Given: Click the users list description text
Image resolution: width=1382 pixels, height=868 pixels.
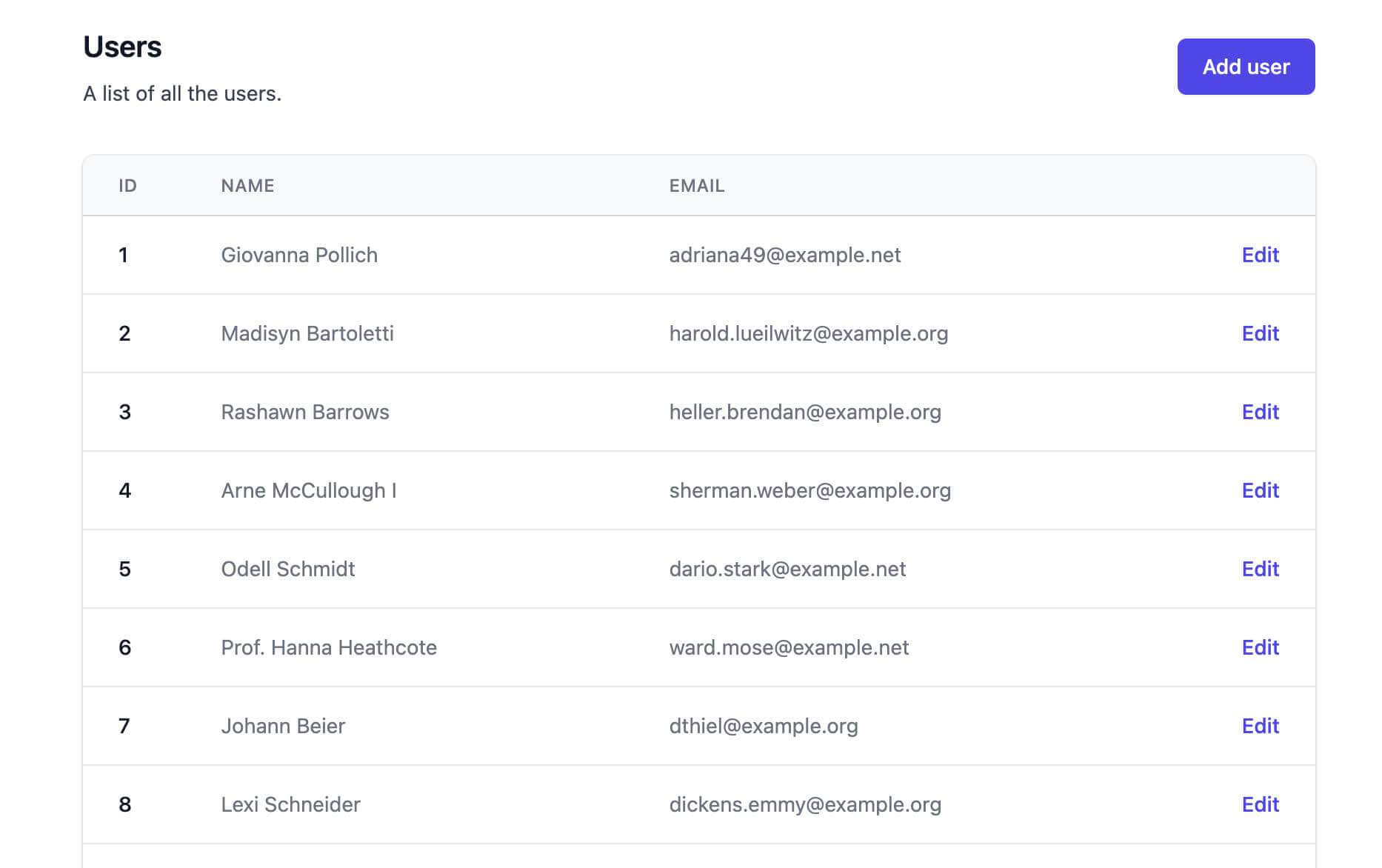Looking at the screenshot, I should (x=182, y=93).
